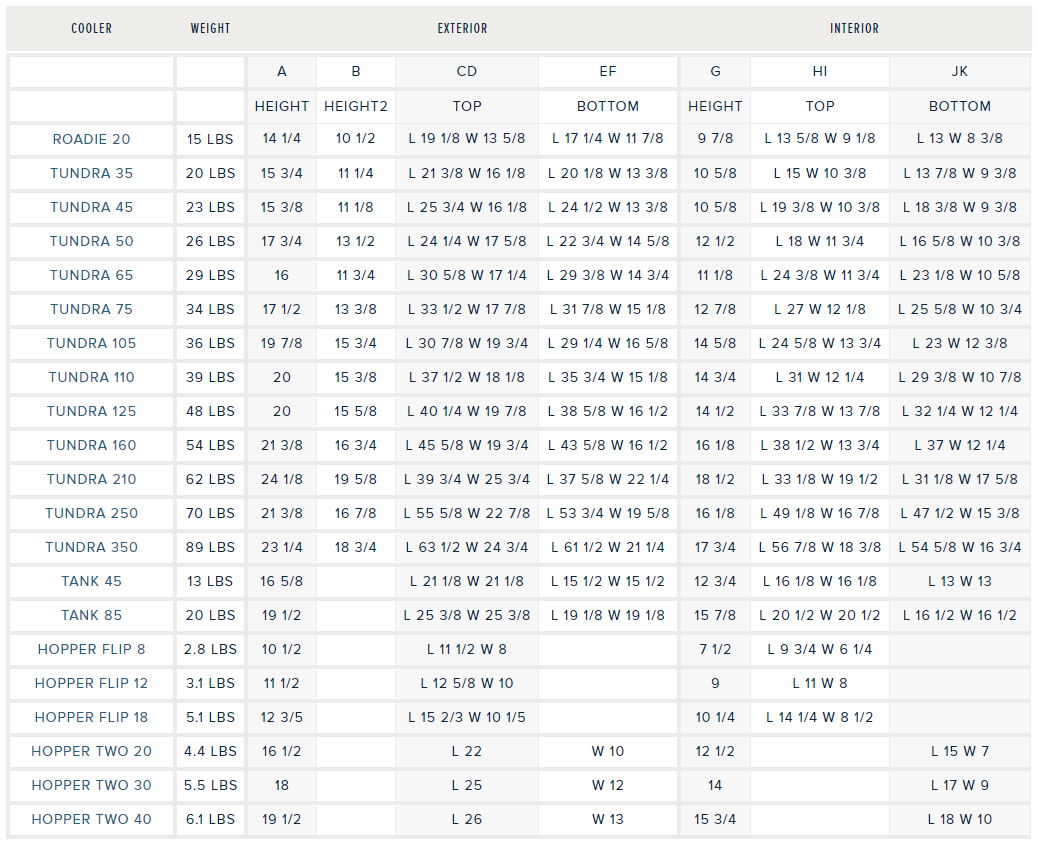This screenshot has height=846, width=1038.
Task: Click the G column label
Action: [x=715, y=71]
